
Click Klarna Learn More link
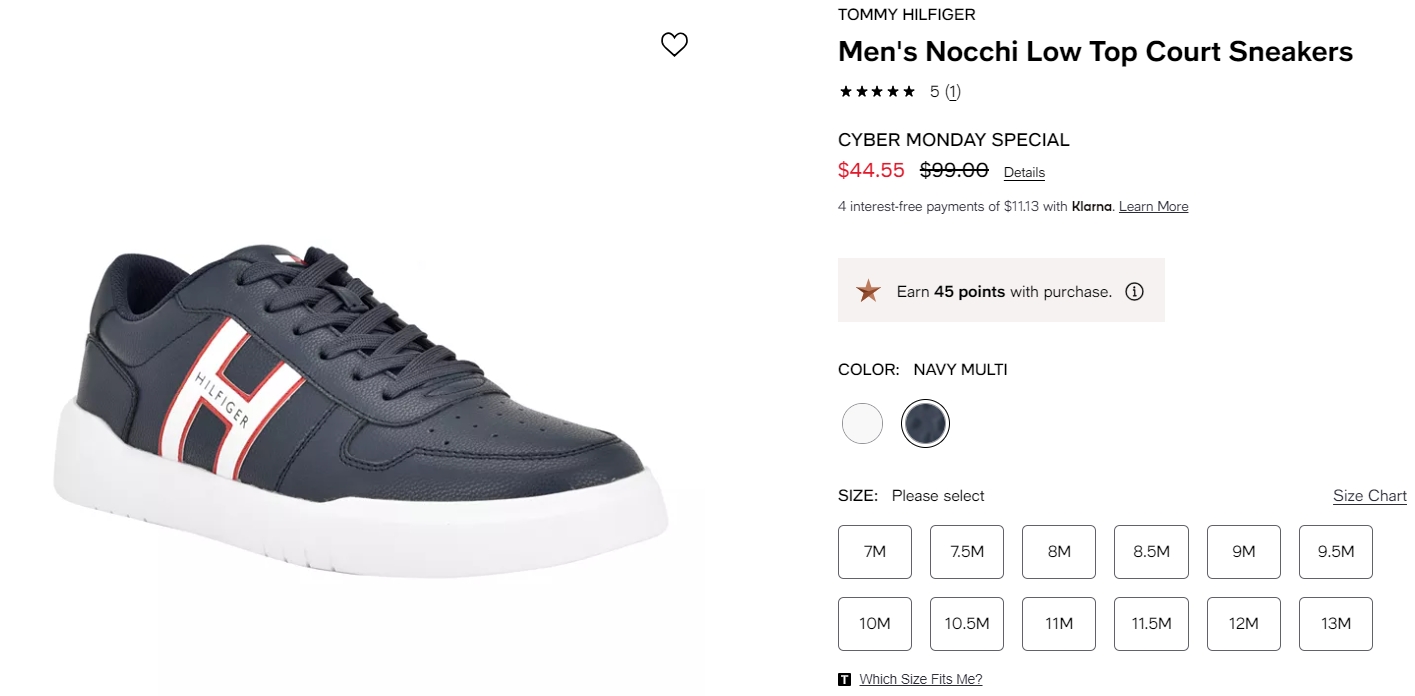(1154, 207)
